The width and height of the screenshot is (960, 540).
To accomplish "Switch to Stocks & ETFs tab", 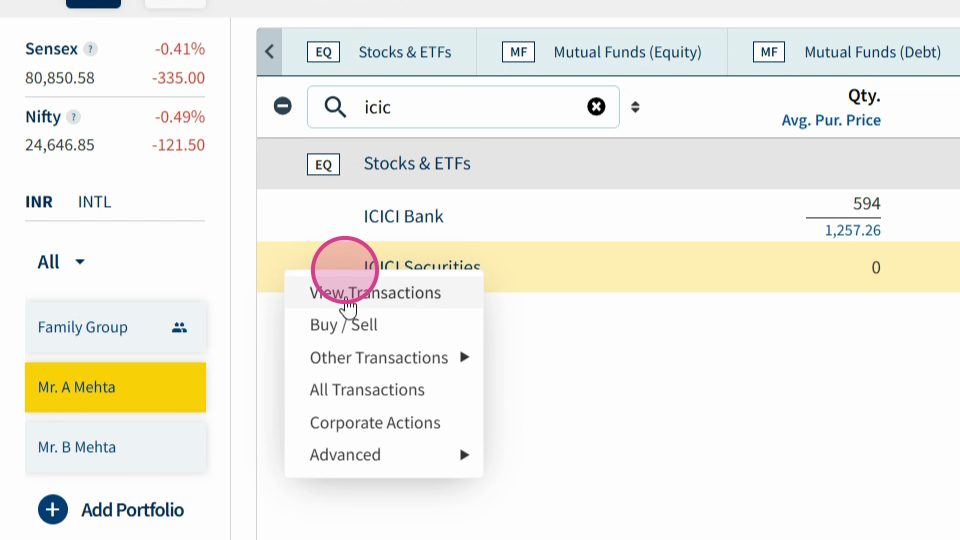I will click(380, 52).
